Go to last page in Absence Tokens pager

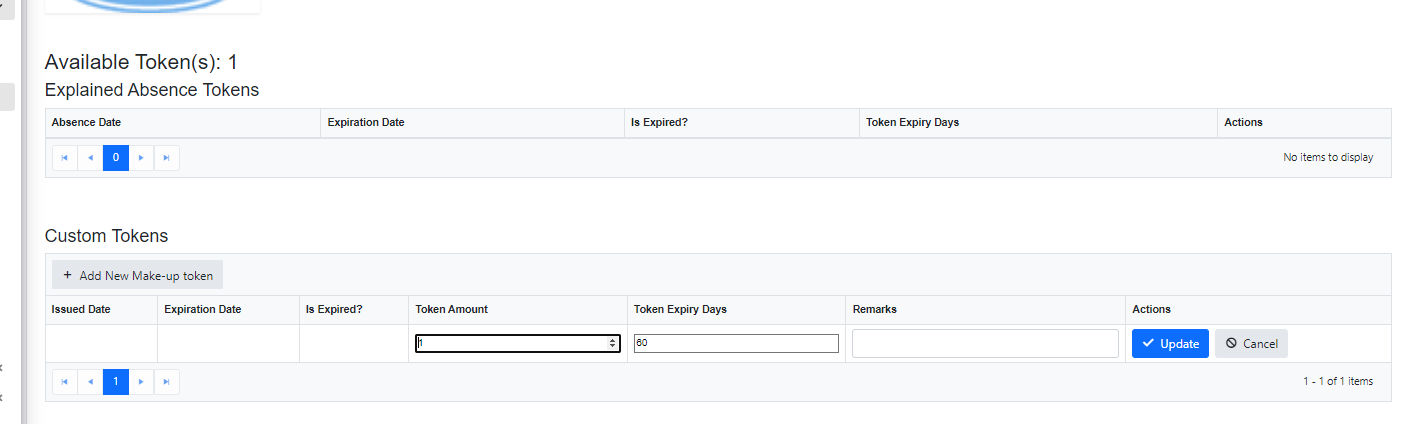(x=167, y=158)
